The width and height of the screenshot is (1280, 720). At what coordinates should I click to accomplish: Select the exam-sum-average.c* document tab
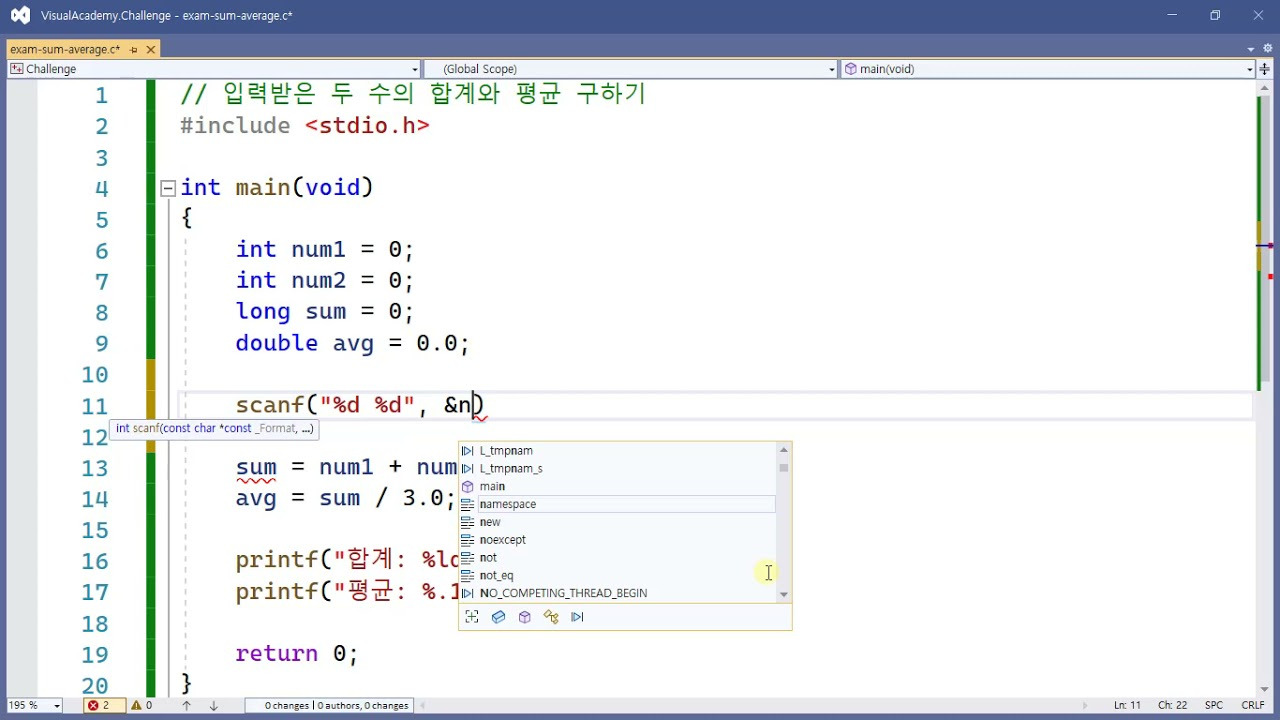[65, 49]
